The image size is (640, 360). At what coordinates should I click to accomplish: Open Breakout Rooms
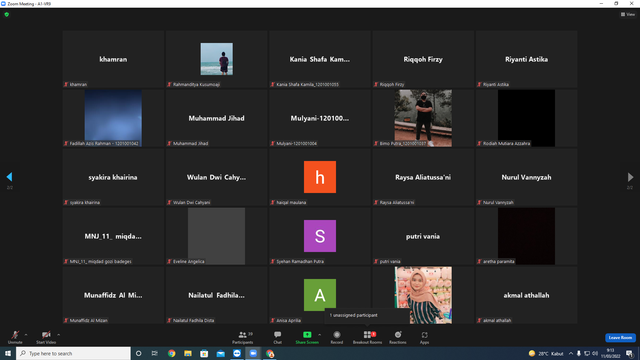click(x=367, y=337)
